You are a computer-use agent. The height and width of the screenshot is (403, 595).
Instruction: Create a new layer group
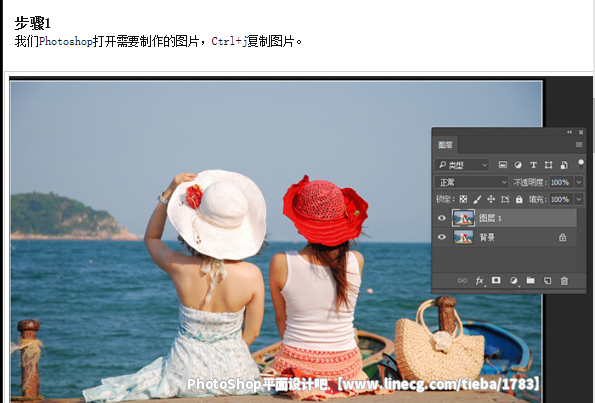pyautogui.click(x=530, y=280)
